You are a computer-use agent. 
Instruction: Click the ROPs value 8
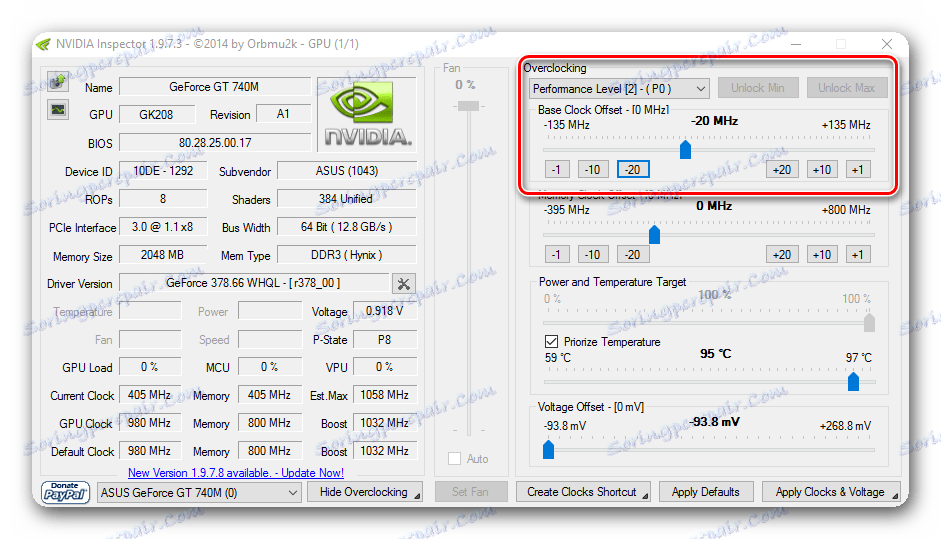tap(163, 199)
